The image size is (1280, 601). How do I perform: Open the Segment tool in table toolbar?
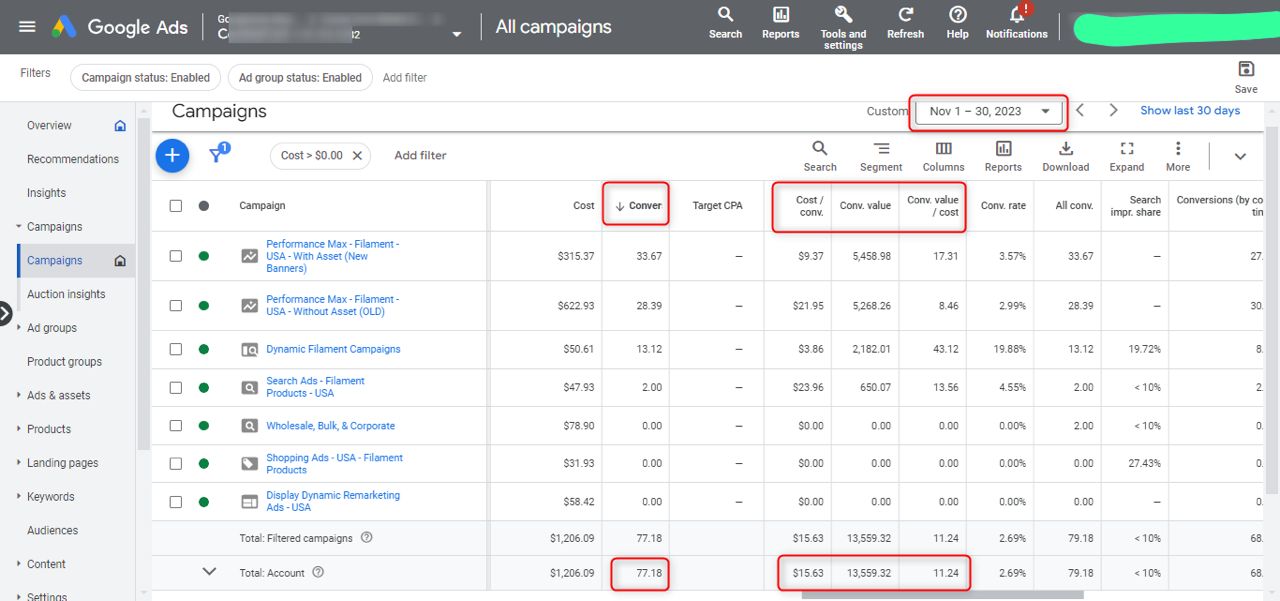(x=881, y=156)
